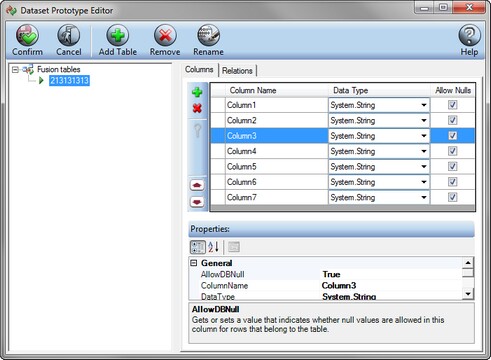Screen dimensions: 491x360
Task: Switch properties to Categorized view
Action: click(x=198, y=247)
